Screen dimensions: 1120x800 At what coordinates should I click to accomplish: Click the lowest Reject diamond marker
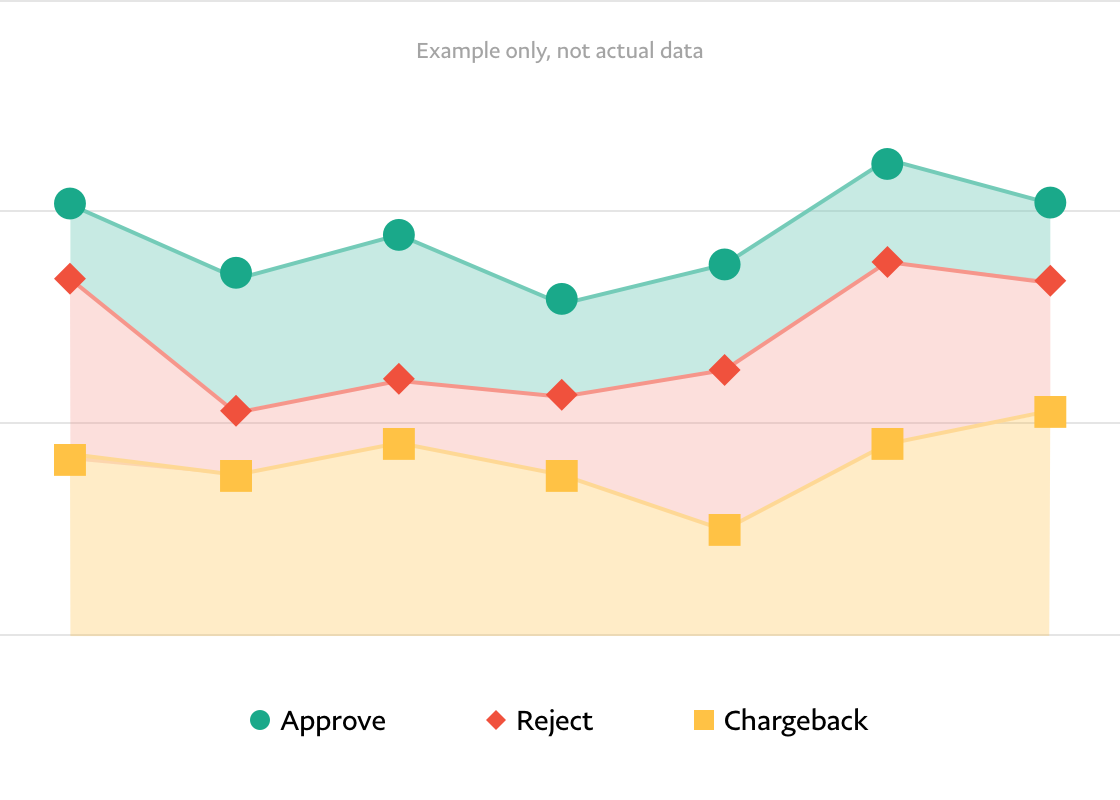click(x=236, y=411)
